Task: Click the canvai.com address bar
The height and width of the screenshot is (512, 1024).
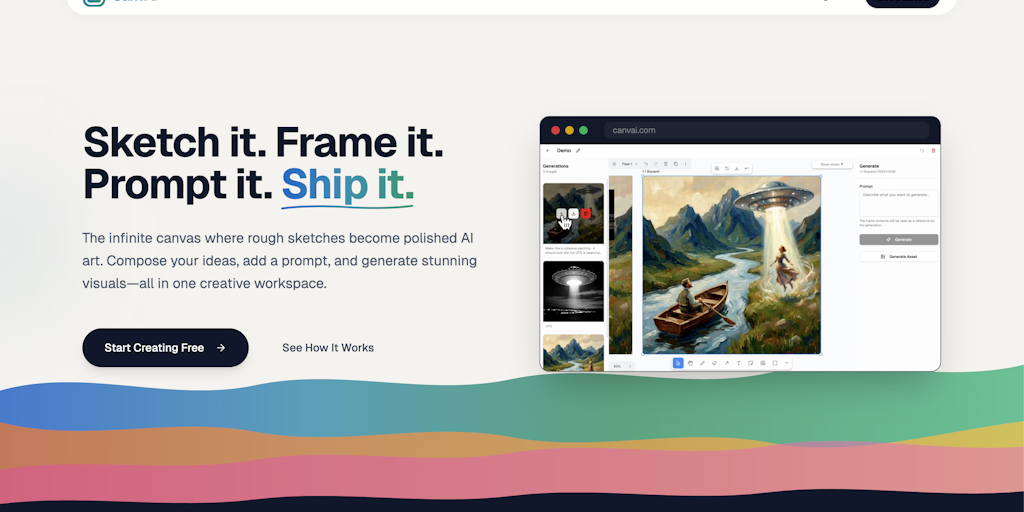Action: tap(767, 130)
